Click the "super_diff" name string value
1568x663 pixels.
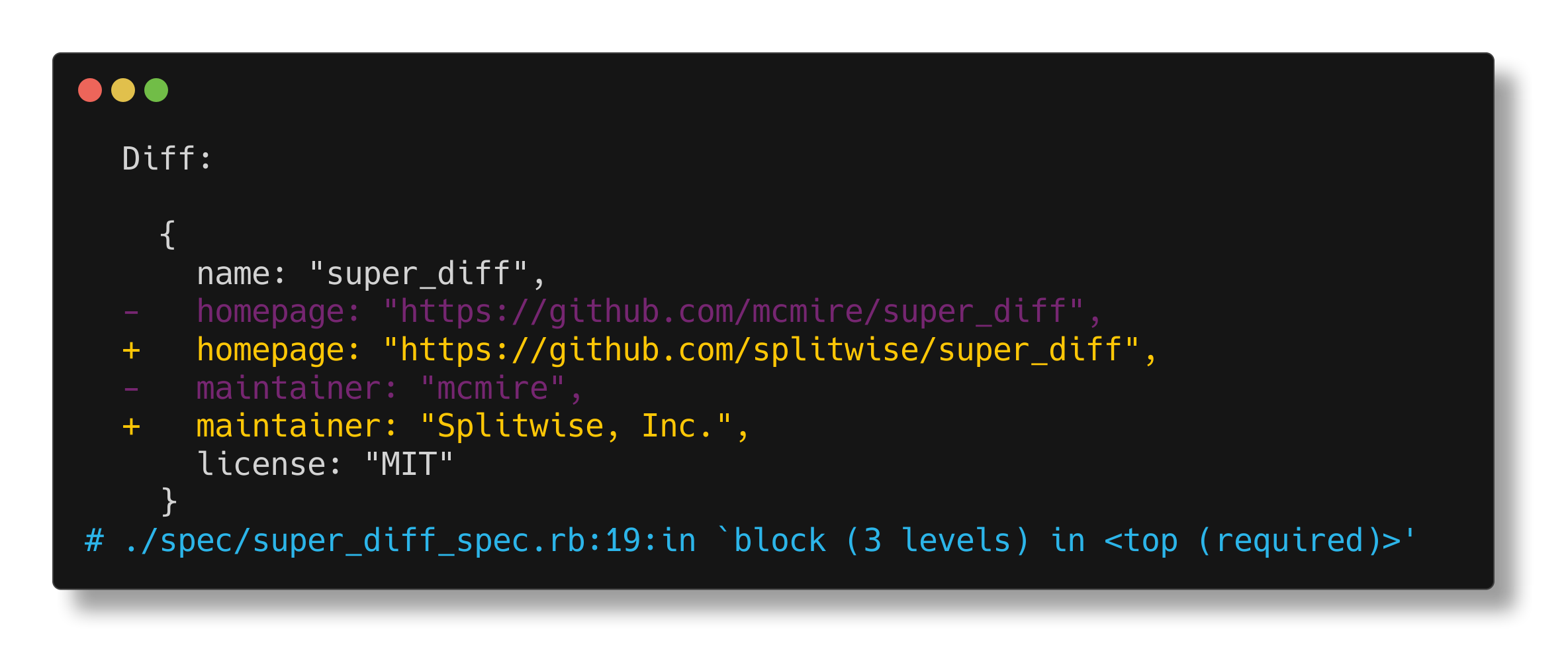(x=418, y=274)
